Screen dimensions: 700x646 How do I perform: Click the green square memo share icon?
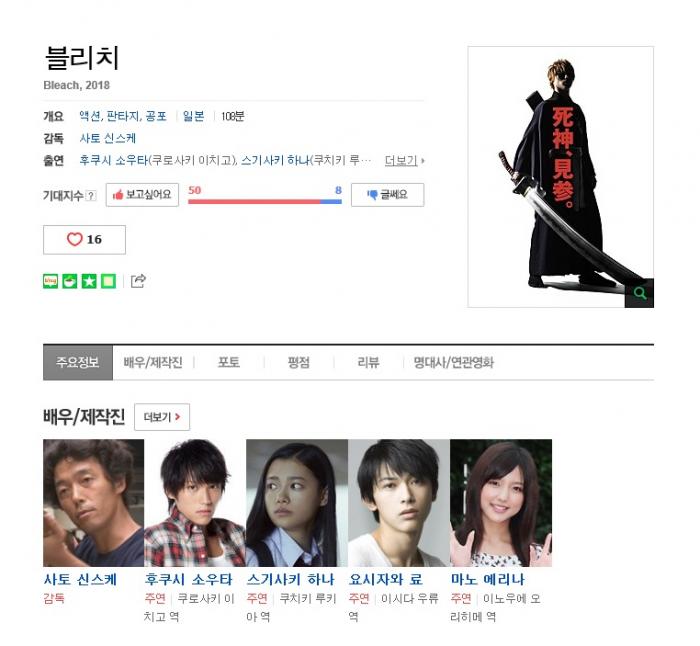[108, 281]
